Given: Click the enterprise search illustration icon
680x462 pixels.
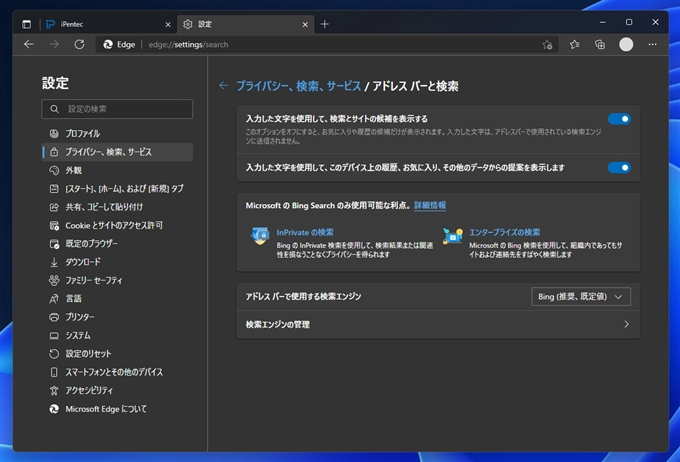Looking at the screenshot, I should [x=453, y=236].
